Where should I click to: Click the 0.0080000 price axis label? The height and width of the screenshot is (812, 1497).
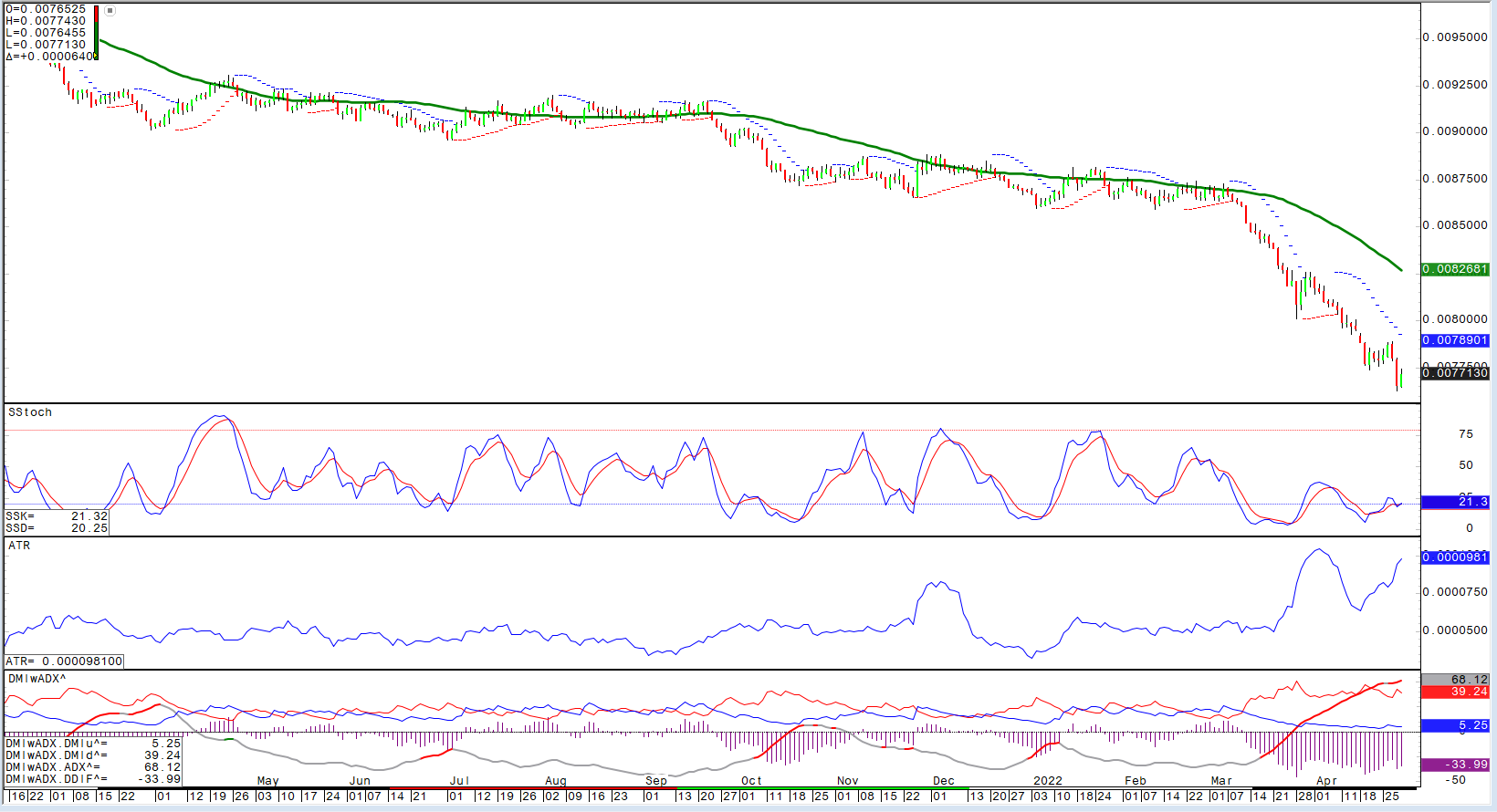(1455, 319)
